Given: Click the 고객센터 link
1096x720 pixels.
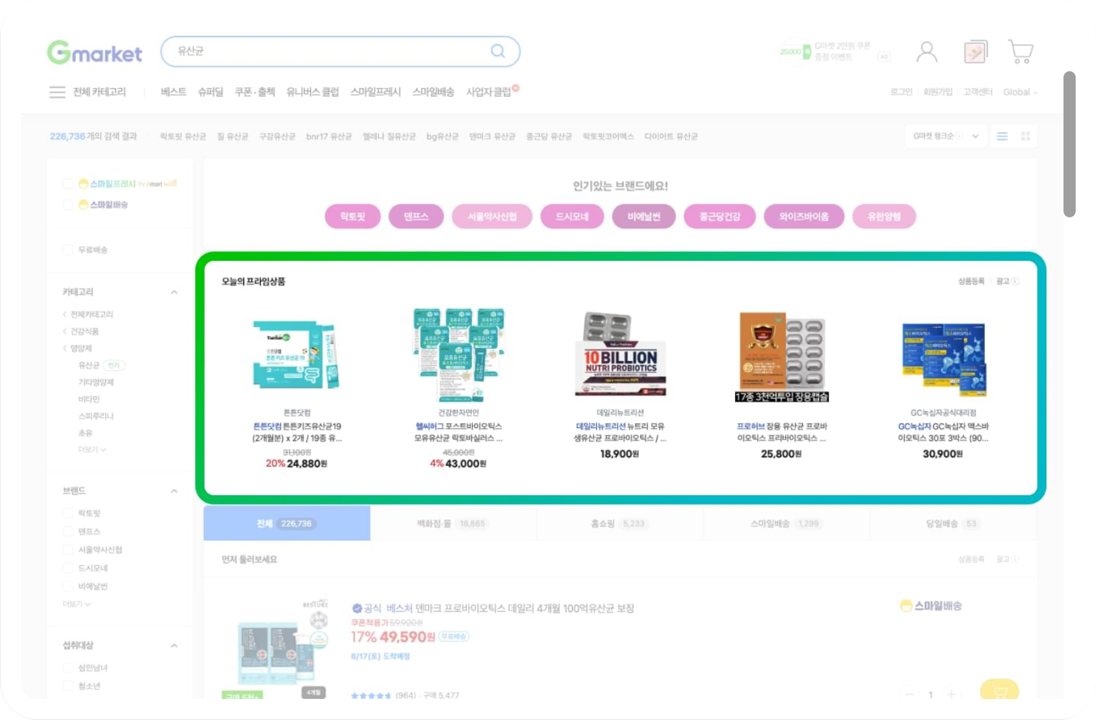Looking at the screenshot, I should (978, 92).
